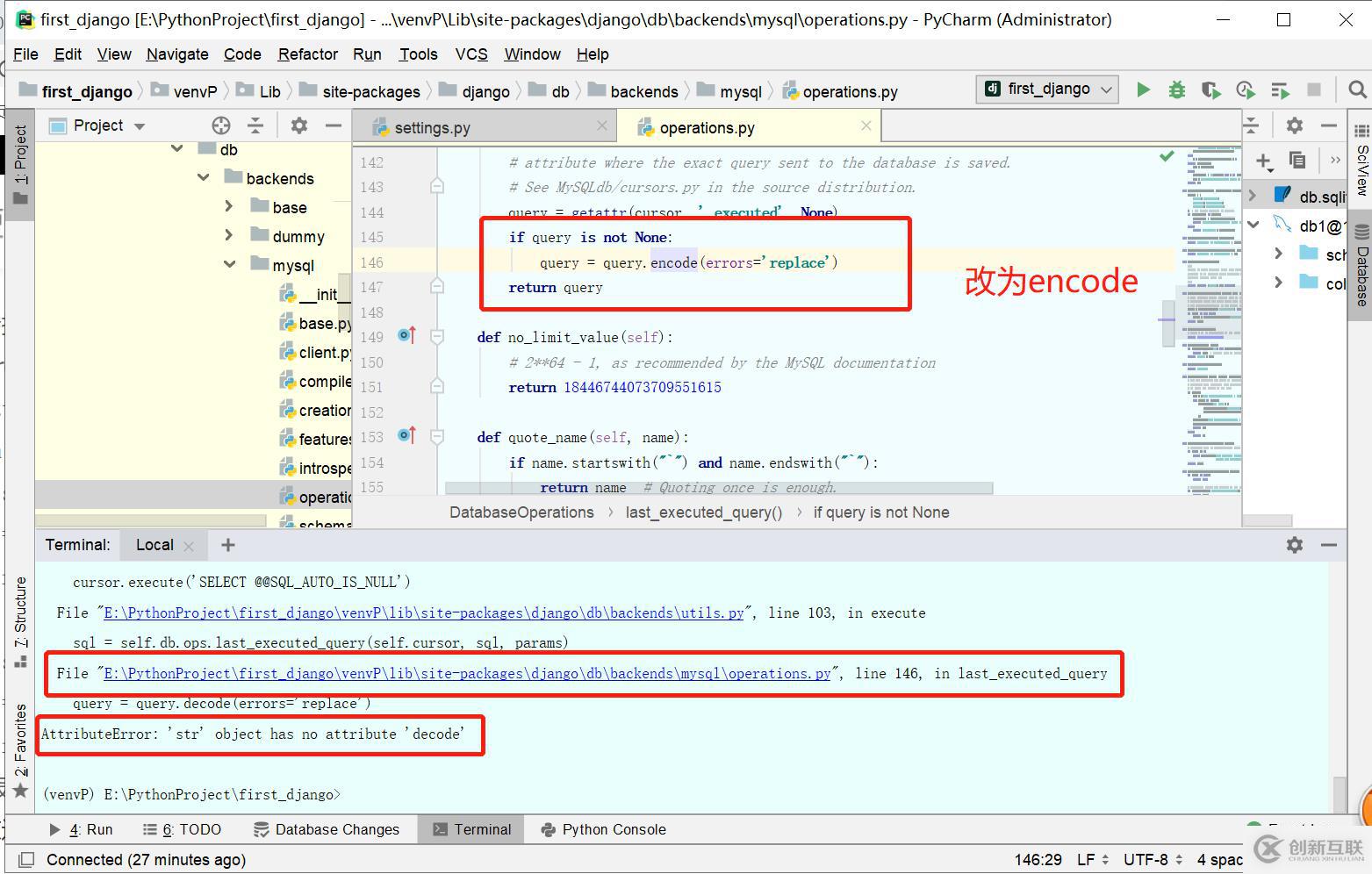Screen dimensions: 1372x874
Task: Toggle the 1: Project tool window
Action: tap(20, 163)
